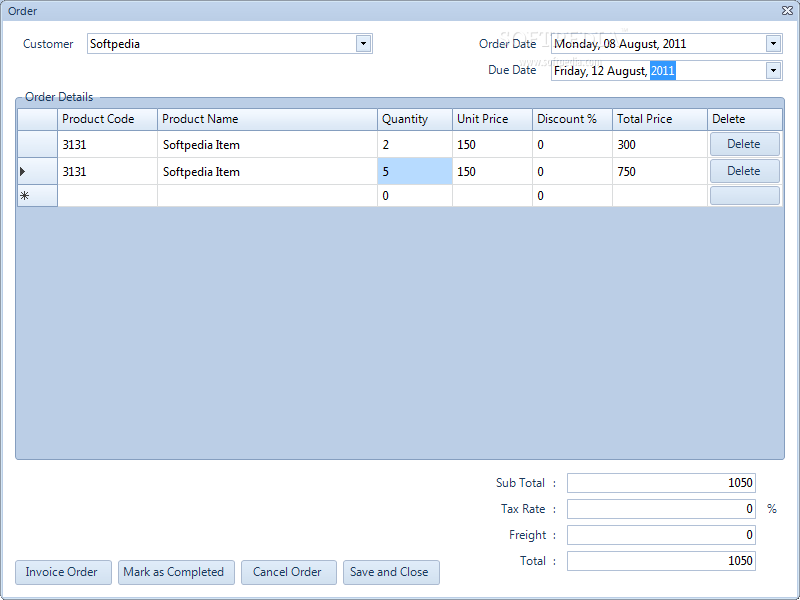
Task: Select the quantity cell showing 5
Action: tap(415, 171)
